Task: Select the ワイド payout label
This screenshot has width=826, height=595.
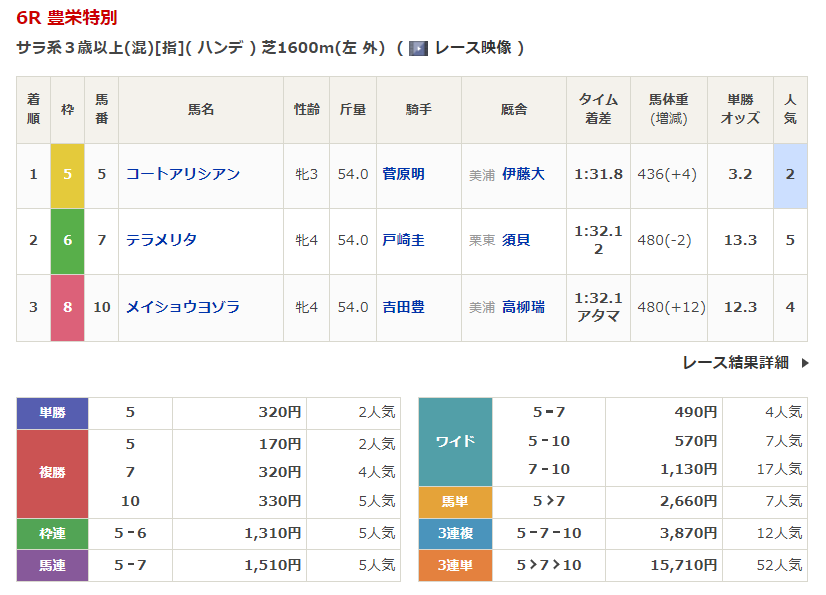Action: tap(455, 442)
